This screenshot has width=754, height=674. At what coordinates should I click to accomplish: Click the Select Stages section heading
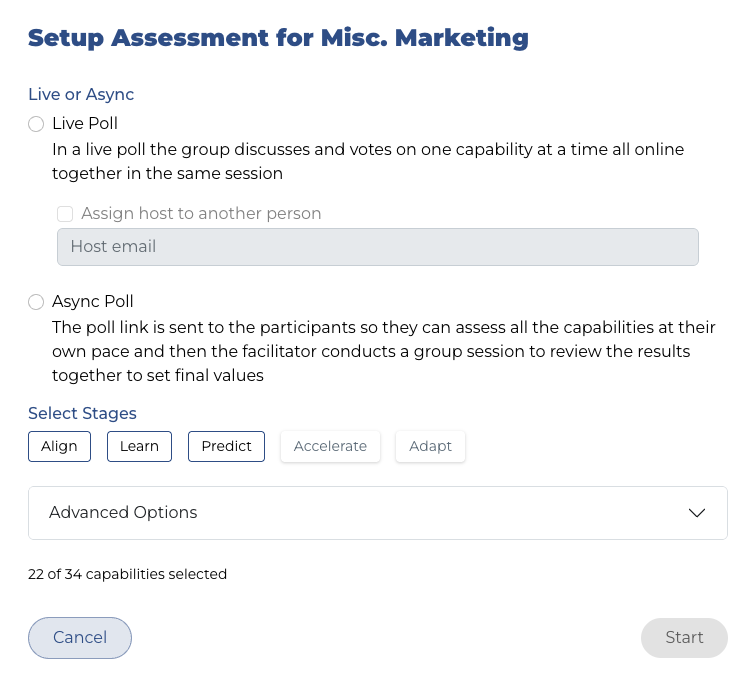[82, 413]
